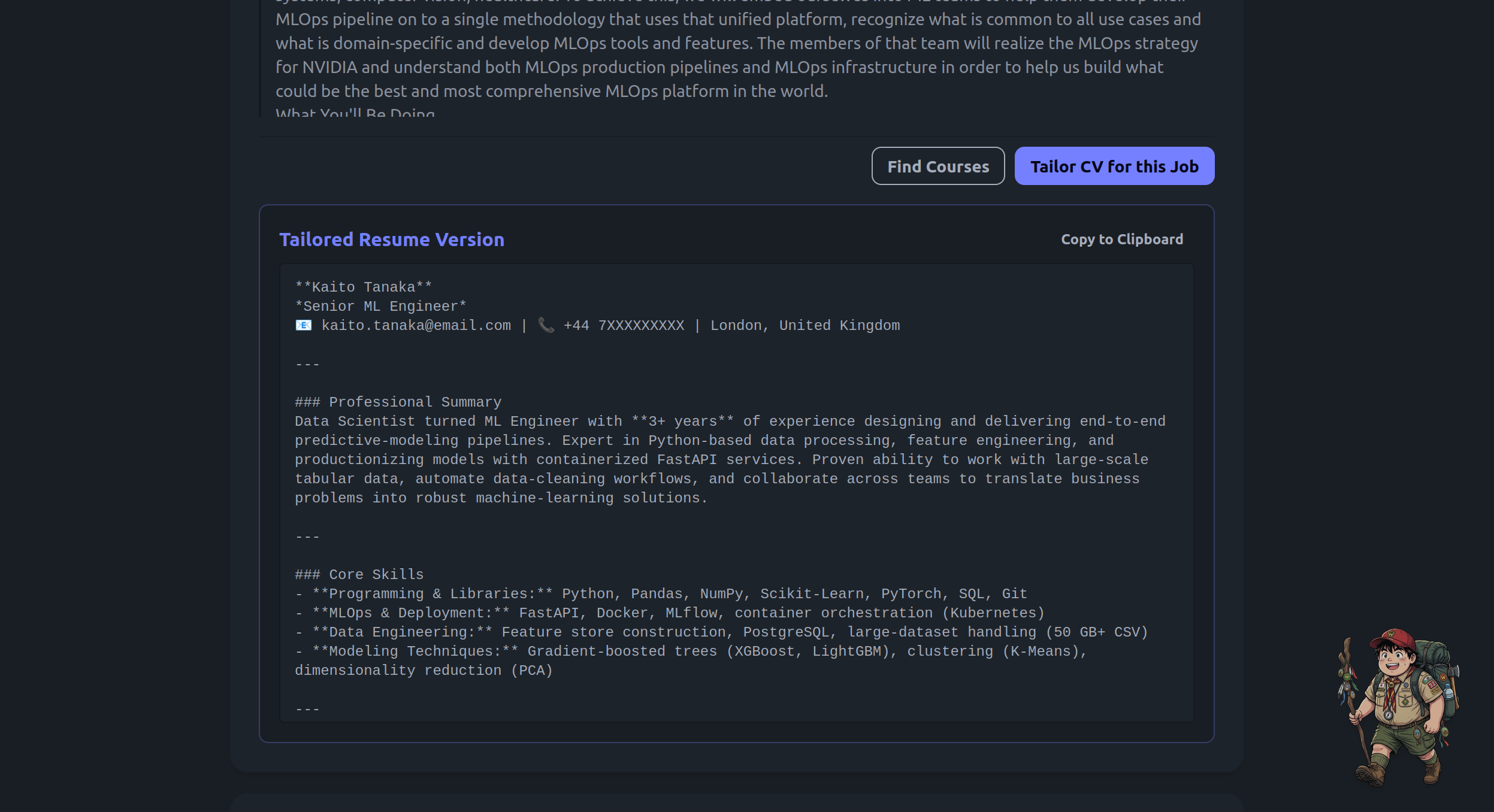Click the Find Courses button
The width and height of the screenshot is (1494, 812).
click(x=937, y=166)
